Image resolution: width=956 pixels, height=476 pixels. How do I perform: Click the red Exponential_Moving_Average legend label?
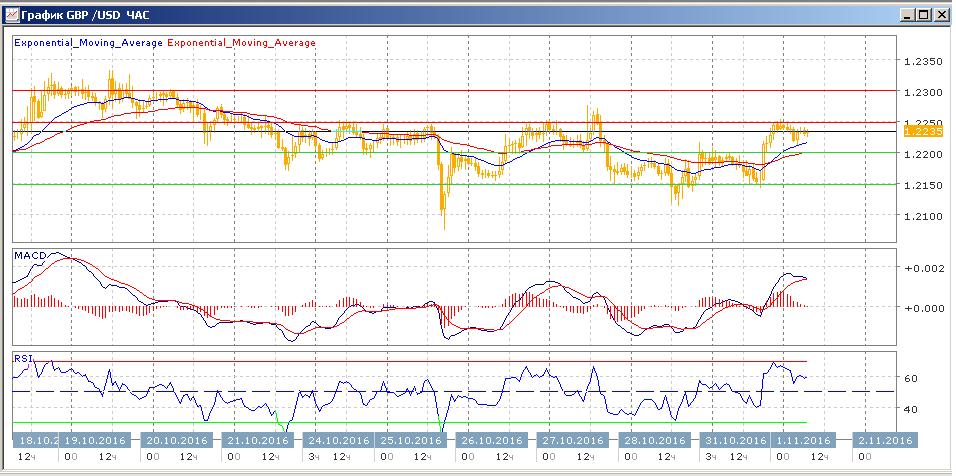point(241,43)
